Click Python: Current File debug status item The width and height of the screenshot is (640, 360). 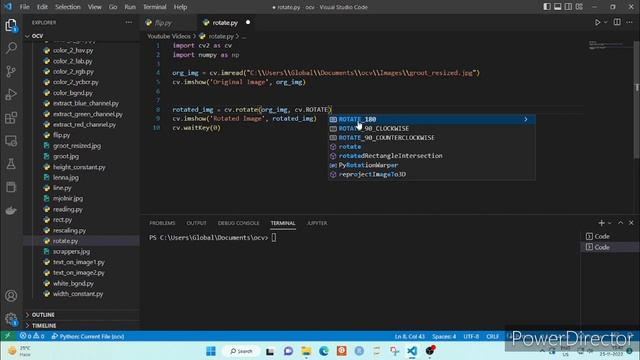pyautogui.click(x=88, y=336)
